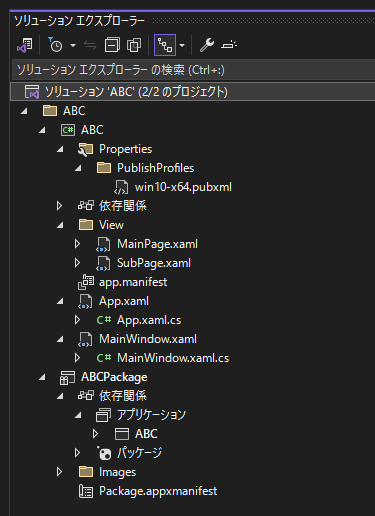Click the C# project icon for ABC

tap(68, 130)
